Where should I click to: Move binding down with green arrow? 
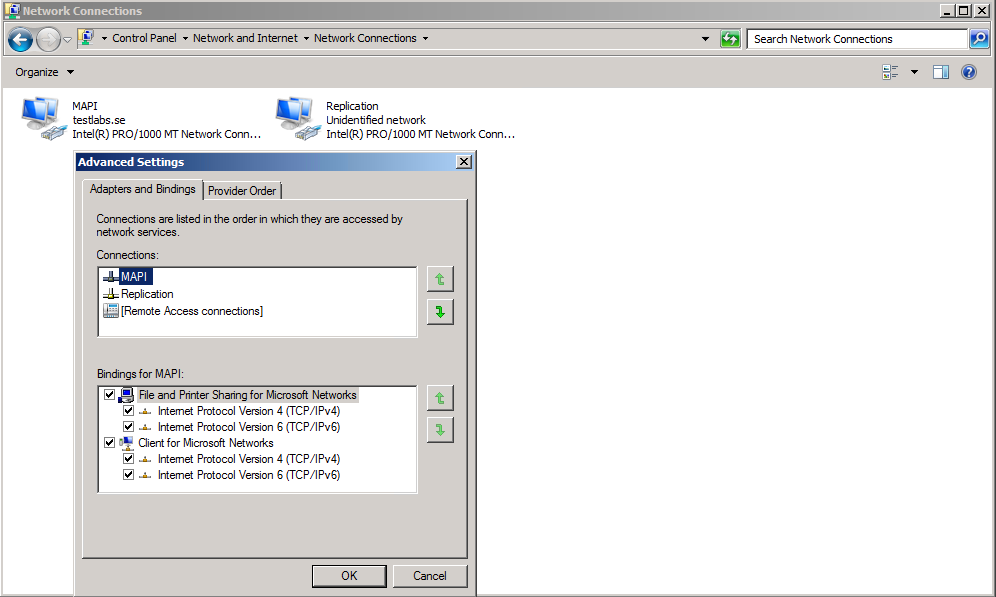tap(440, 430)
